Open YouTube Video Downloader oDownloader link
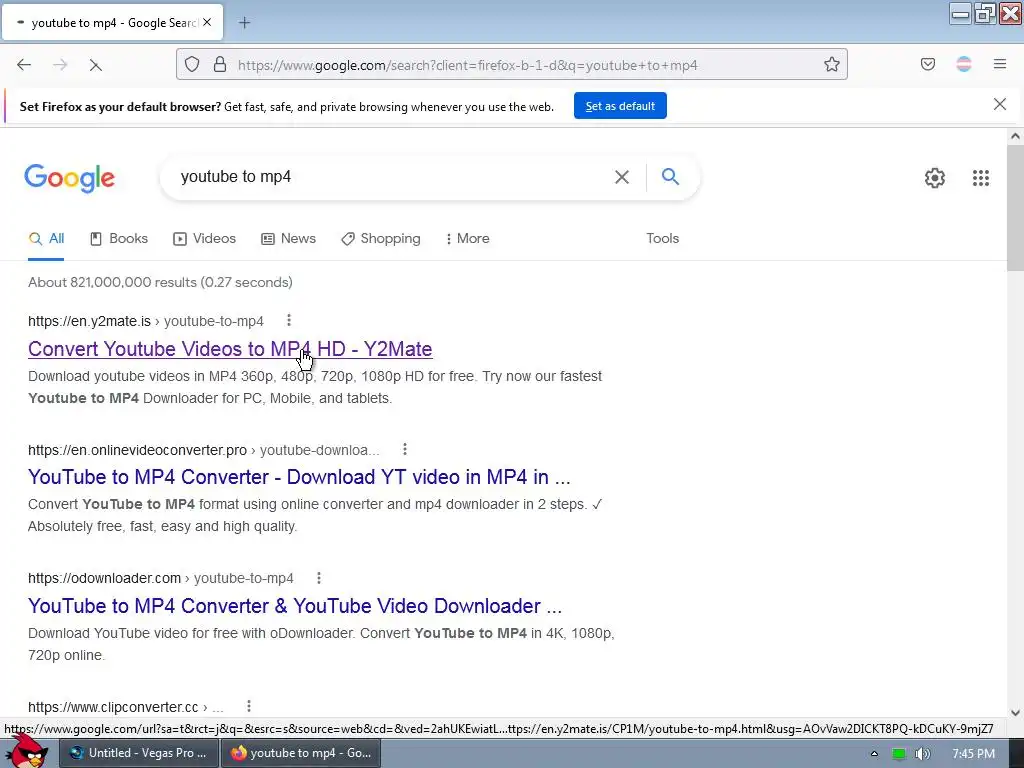The image size is (1024, 768). (295, 606)
